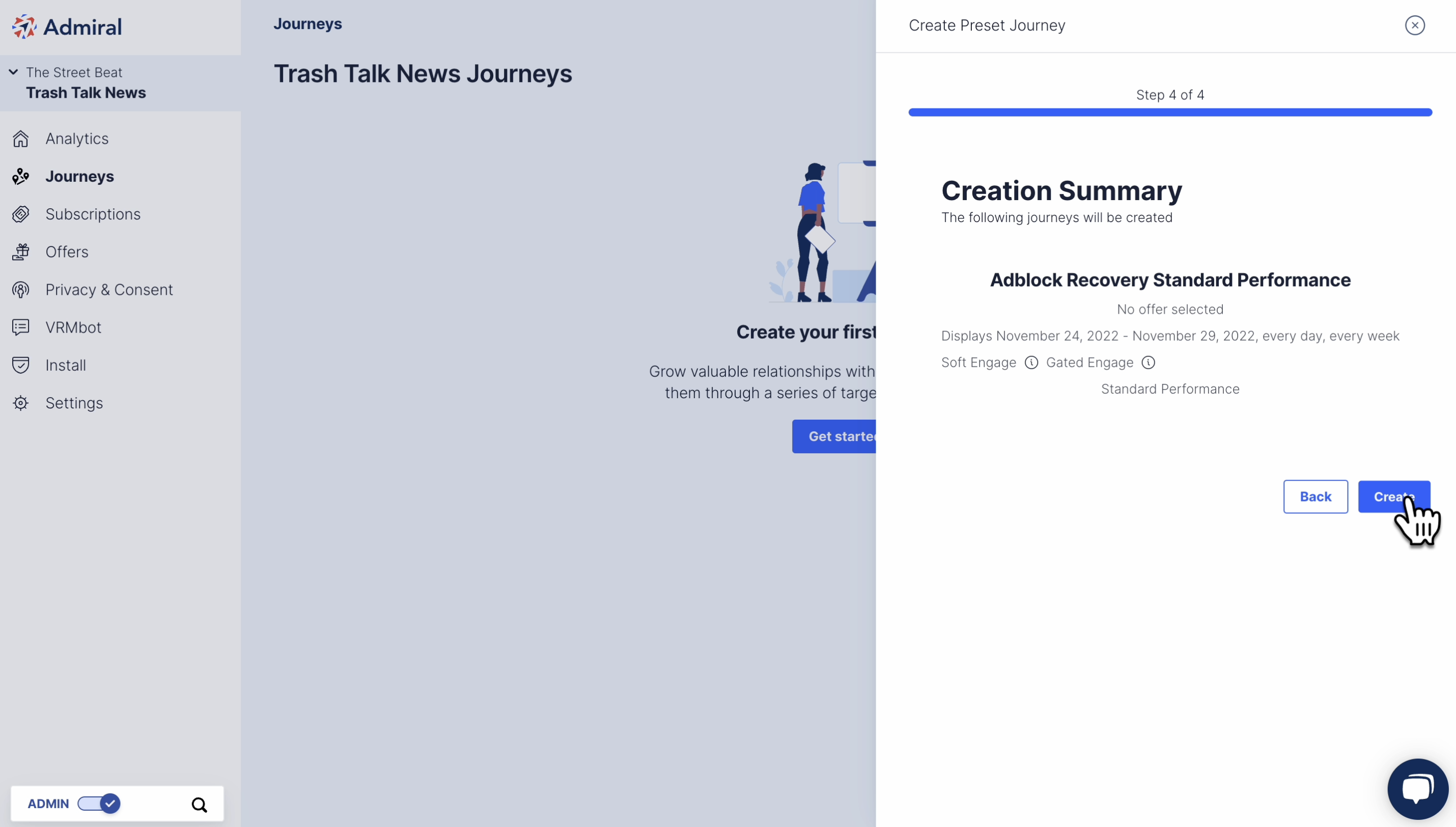Click the journeys illustration image
1456x827 pixels.
(x=822, y=232)
